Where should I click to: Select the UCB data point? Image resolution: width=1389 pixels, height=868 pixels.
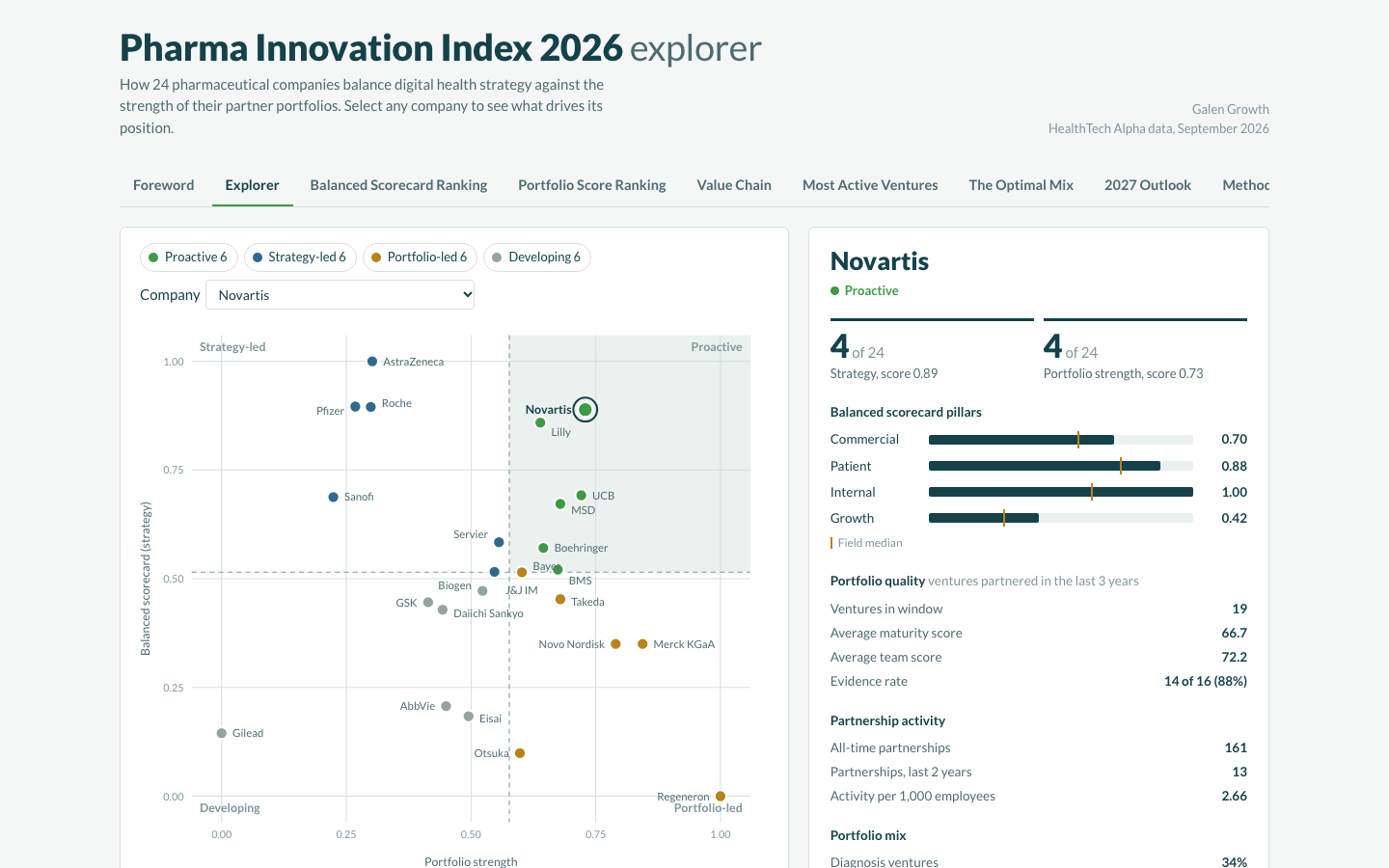(x=581, y=495)
